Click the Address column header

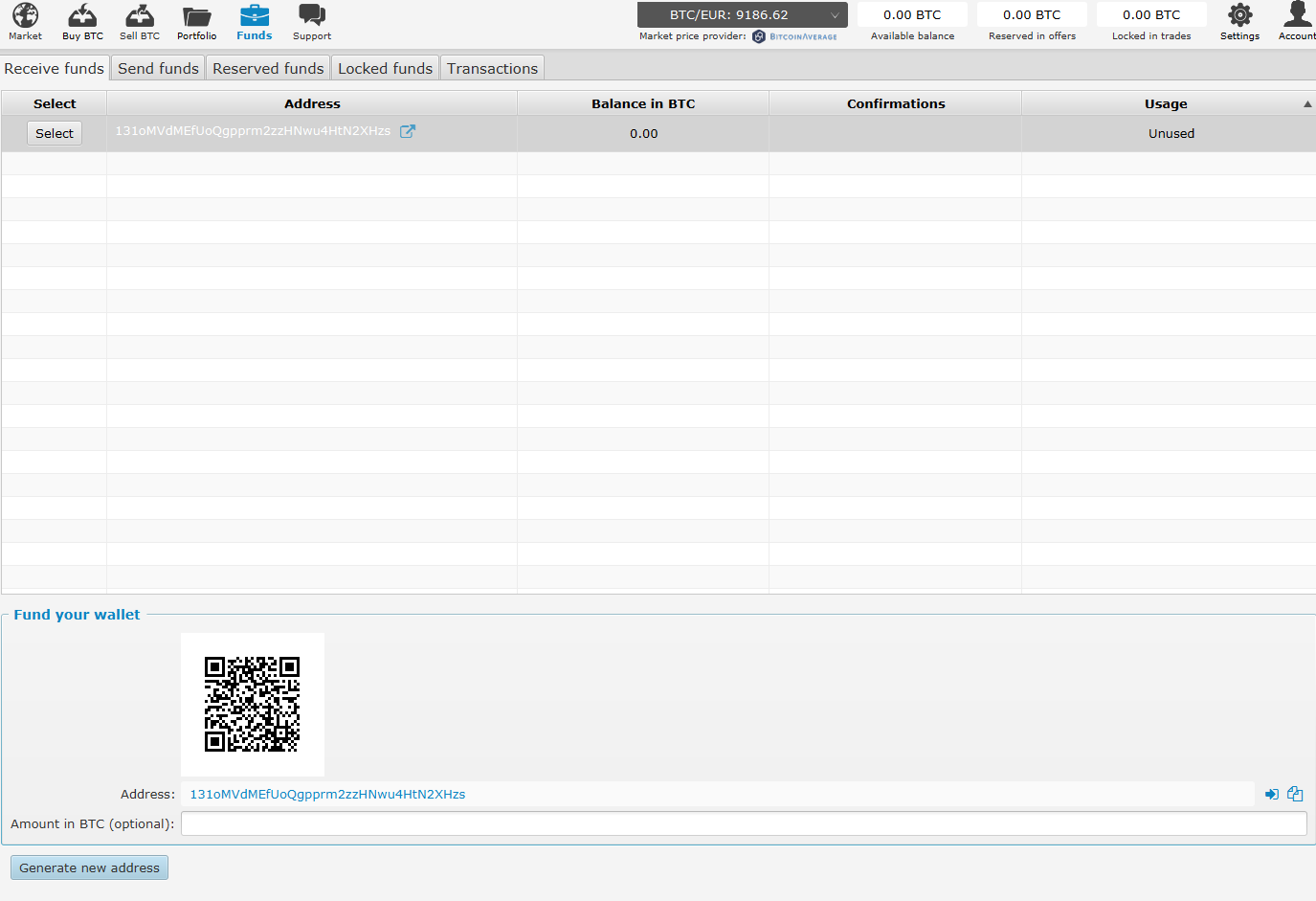tap(312, 103)
